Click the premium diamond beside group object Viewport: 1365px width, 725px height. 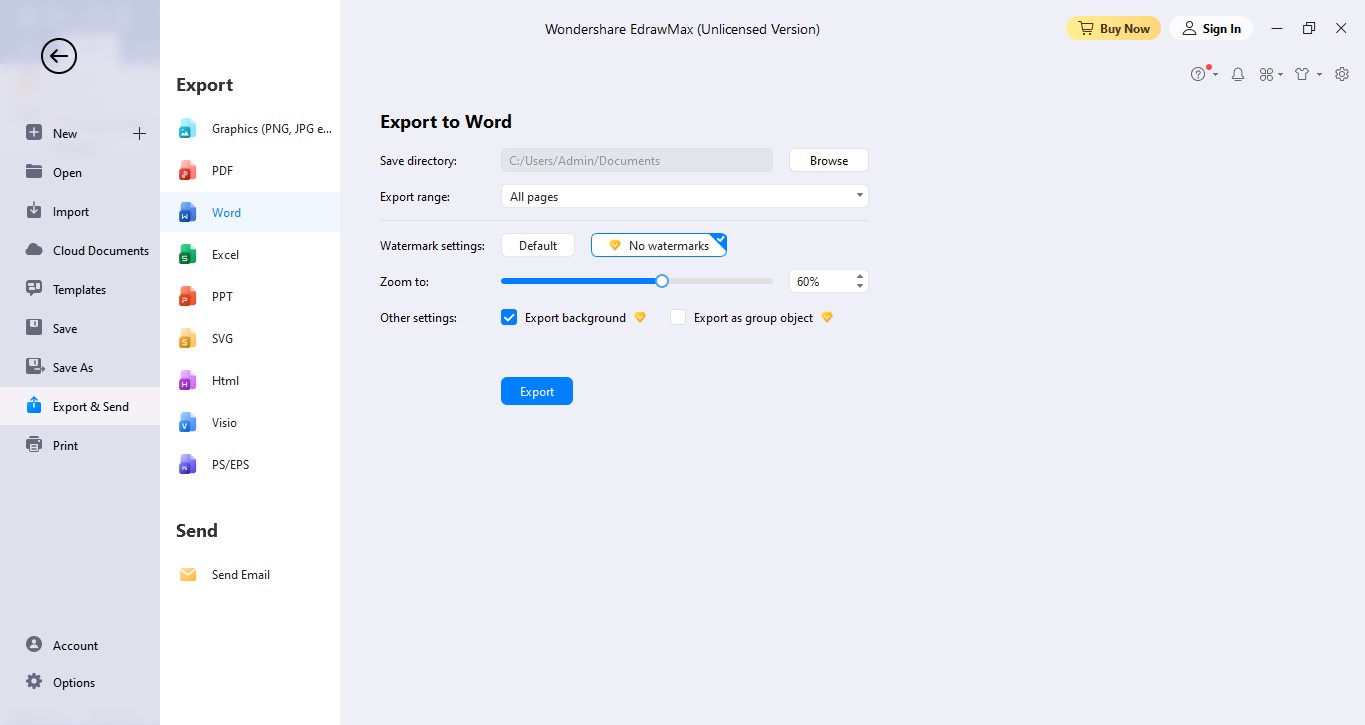point(827,318)
